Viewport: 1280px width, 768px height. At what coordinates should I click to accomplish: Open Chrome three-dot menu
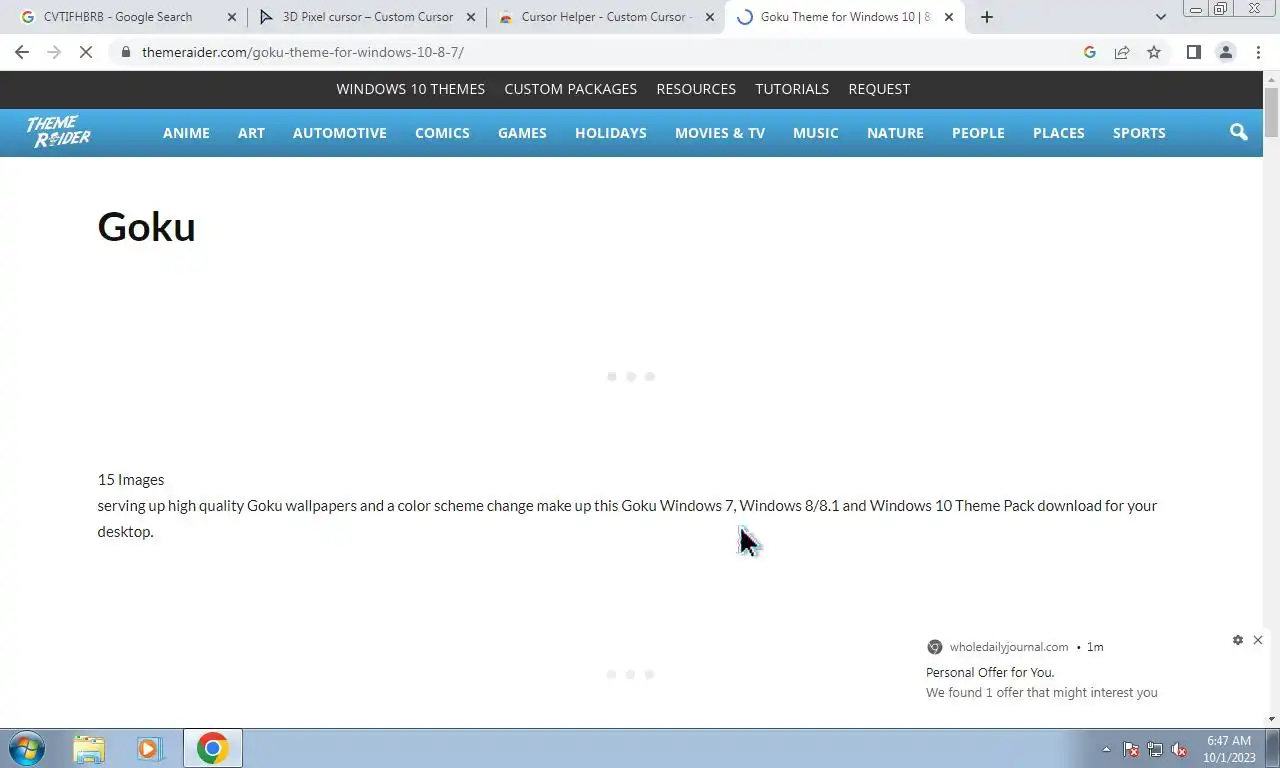1258,52
